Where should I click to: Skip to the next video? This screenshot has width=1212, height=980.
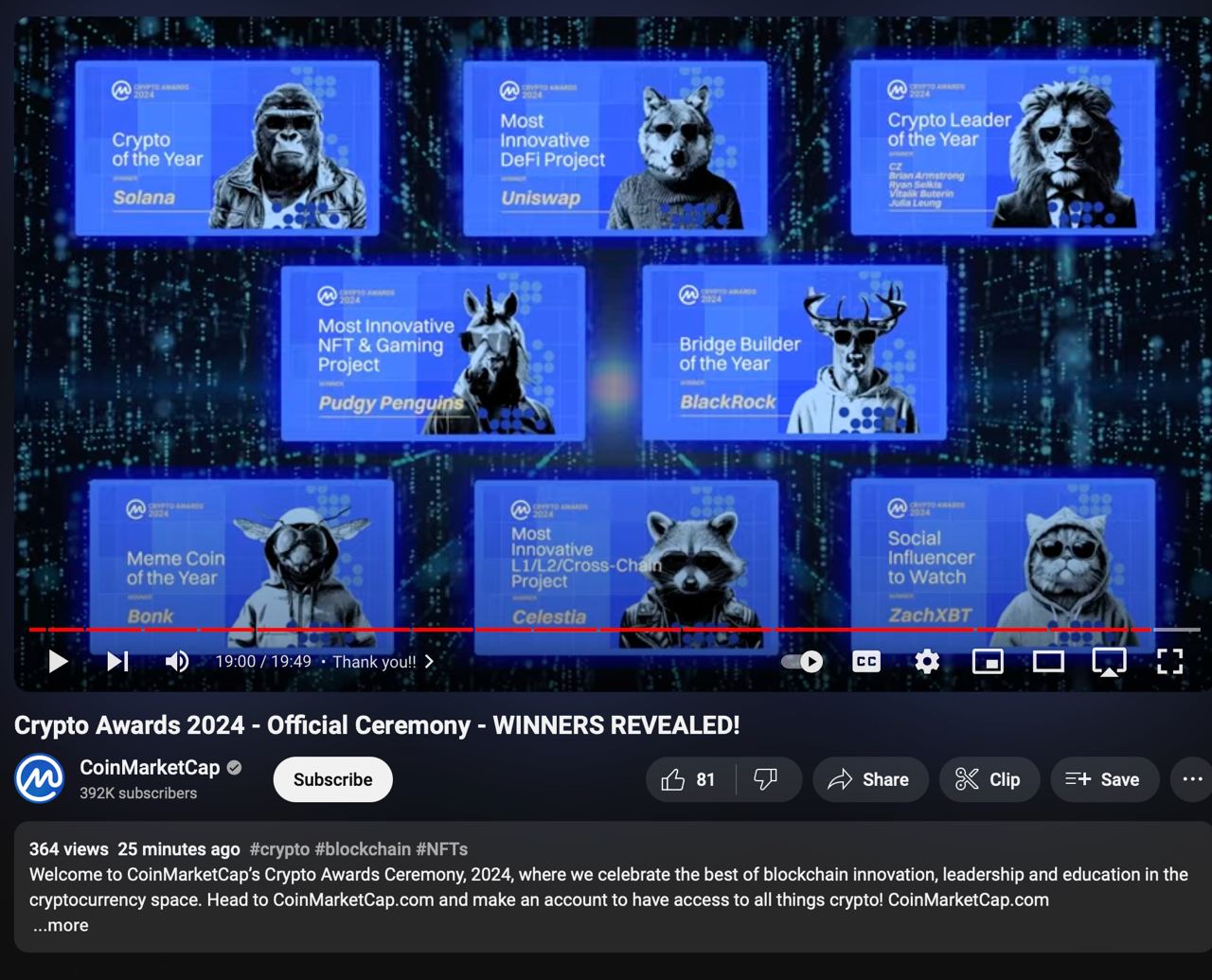[x=117, y=661]
